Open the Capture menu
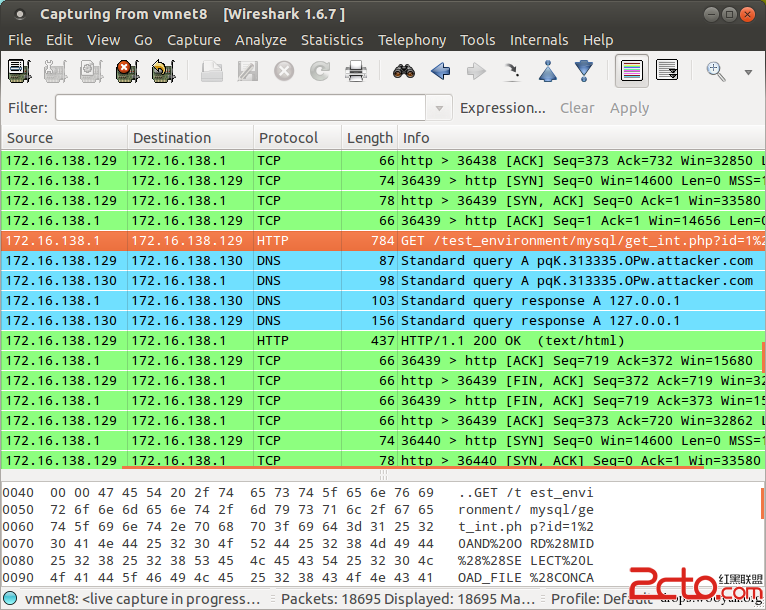The width and height of the screenshot is (766, 610). pos(194,40)
